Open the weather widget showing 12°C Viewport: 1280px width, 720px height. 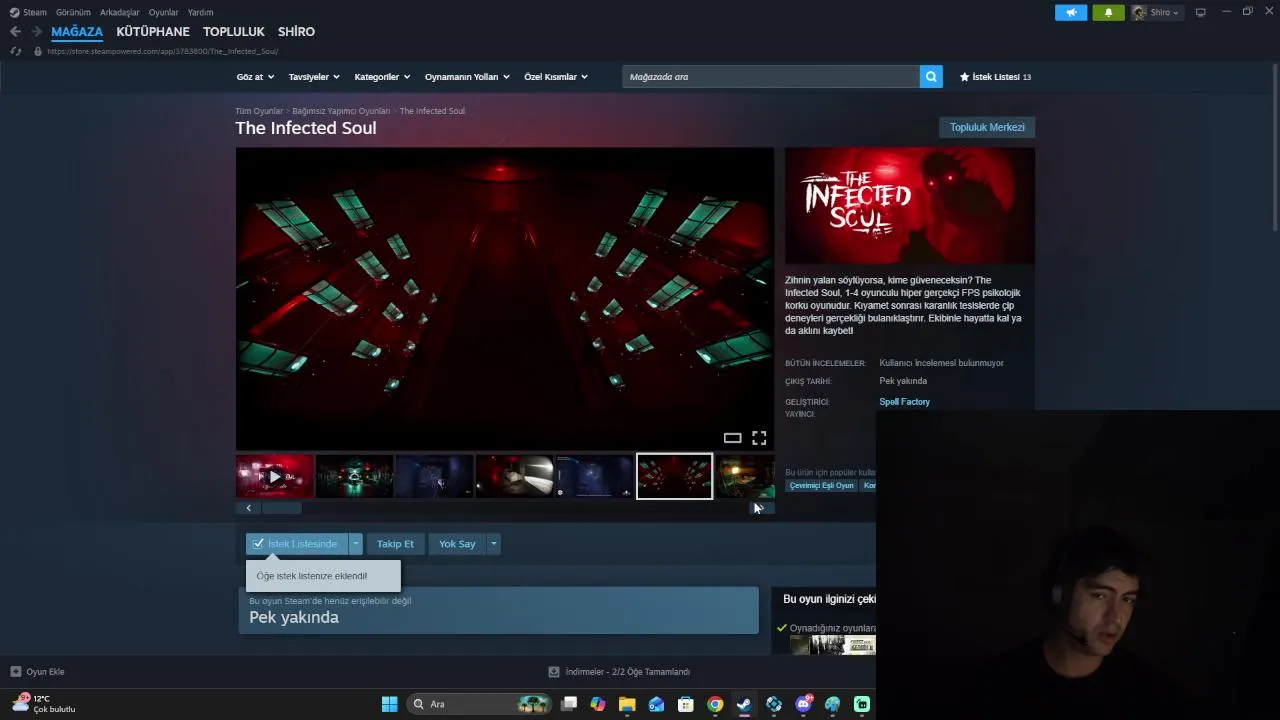point(44,703)
